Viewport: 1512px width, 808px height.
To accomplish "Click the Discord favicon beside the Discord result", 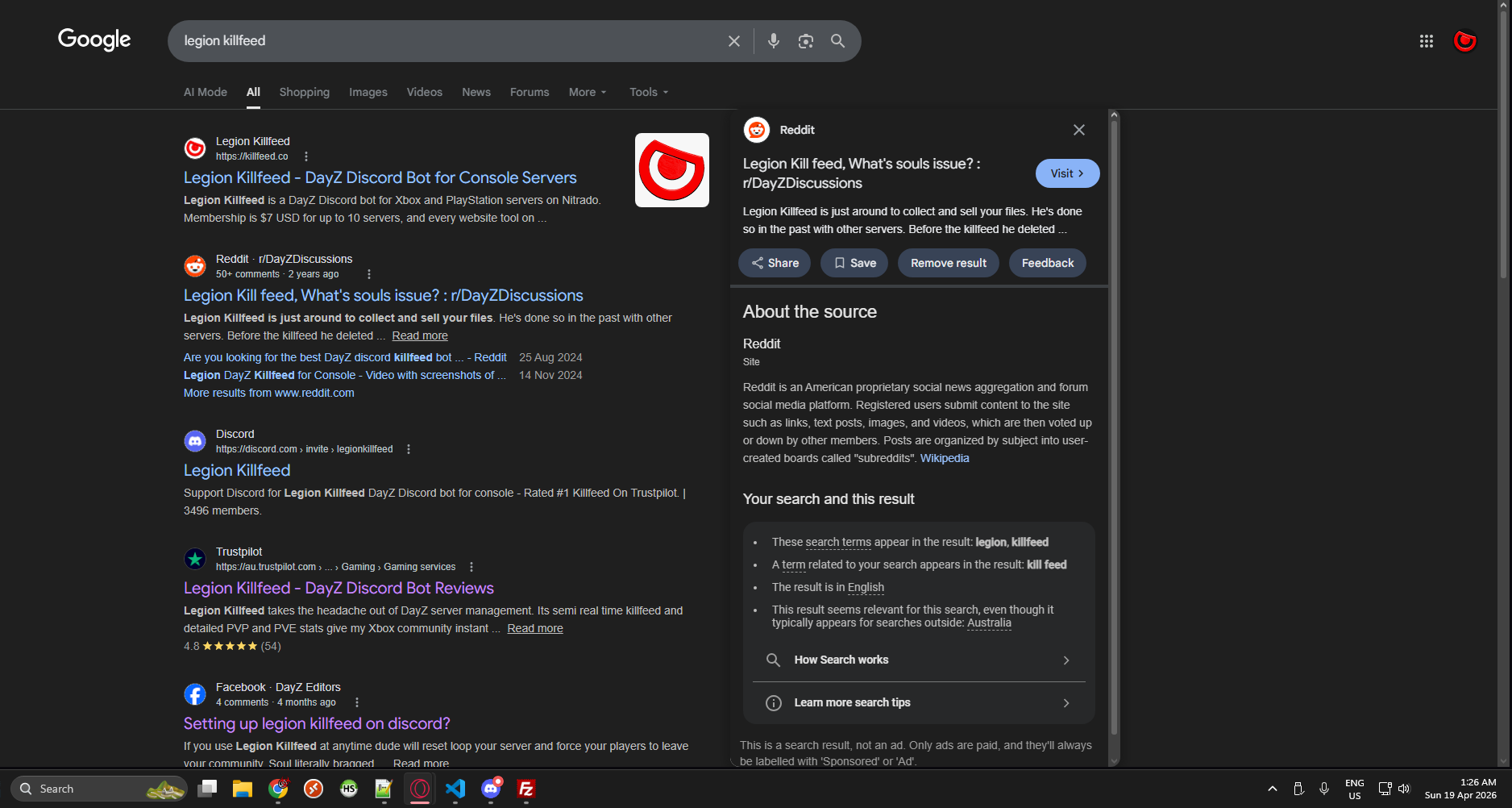I will coord(195,441).
